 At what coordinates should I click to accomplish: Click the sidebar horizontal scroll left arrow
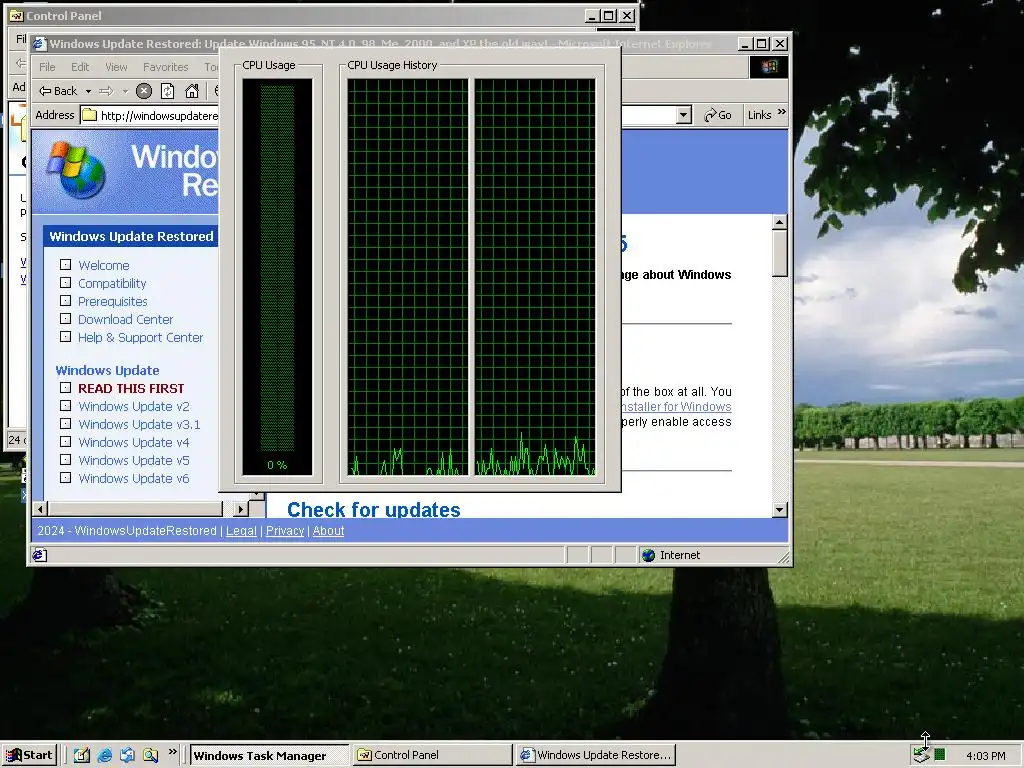tap(40, 509)
